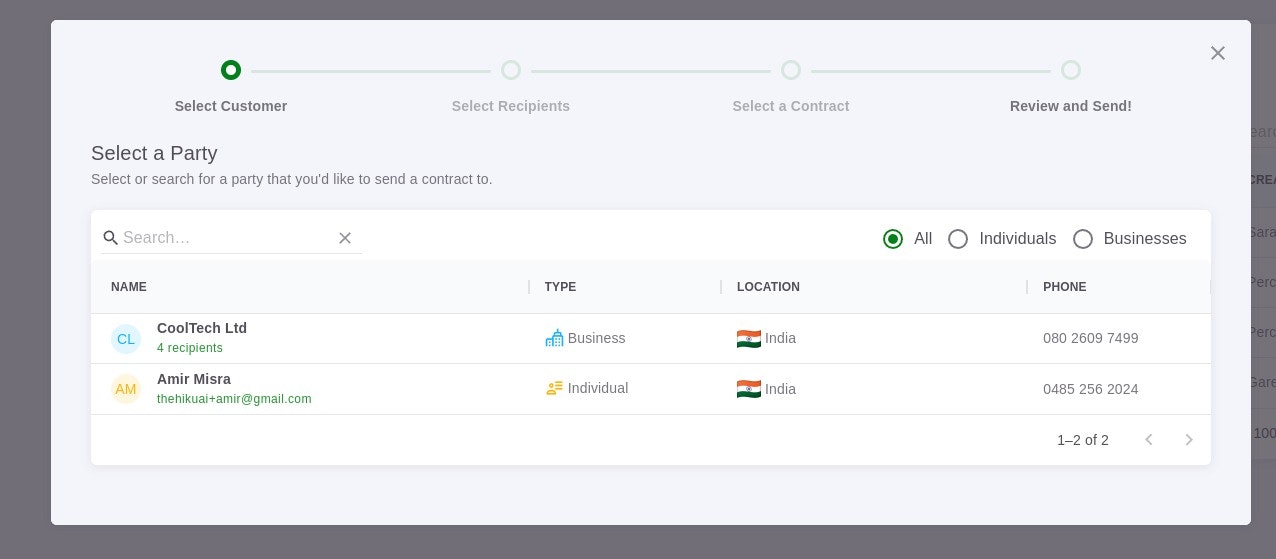Click phone number 080 2609 7499
Viewport: 1276px width, 559px height.
[1091, 338]
